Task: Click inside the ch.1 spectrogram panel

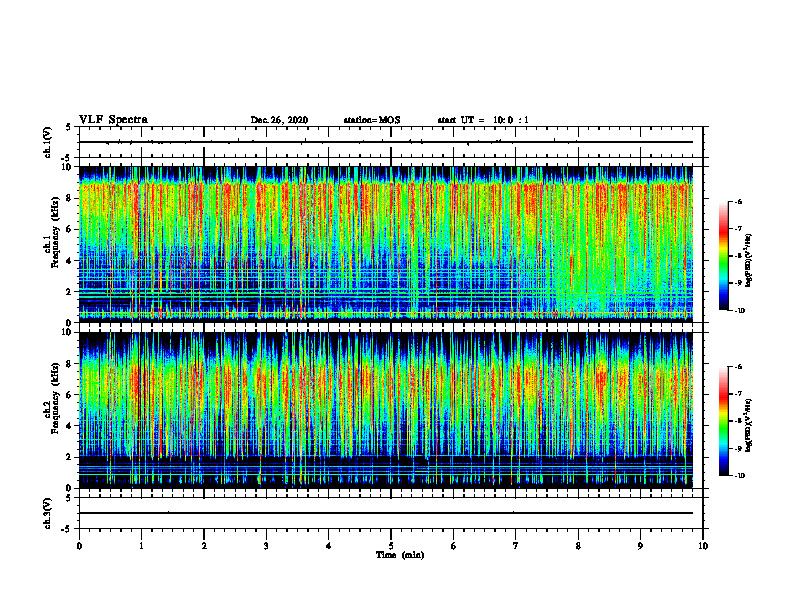Action: [x=386, y=244]
